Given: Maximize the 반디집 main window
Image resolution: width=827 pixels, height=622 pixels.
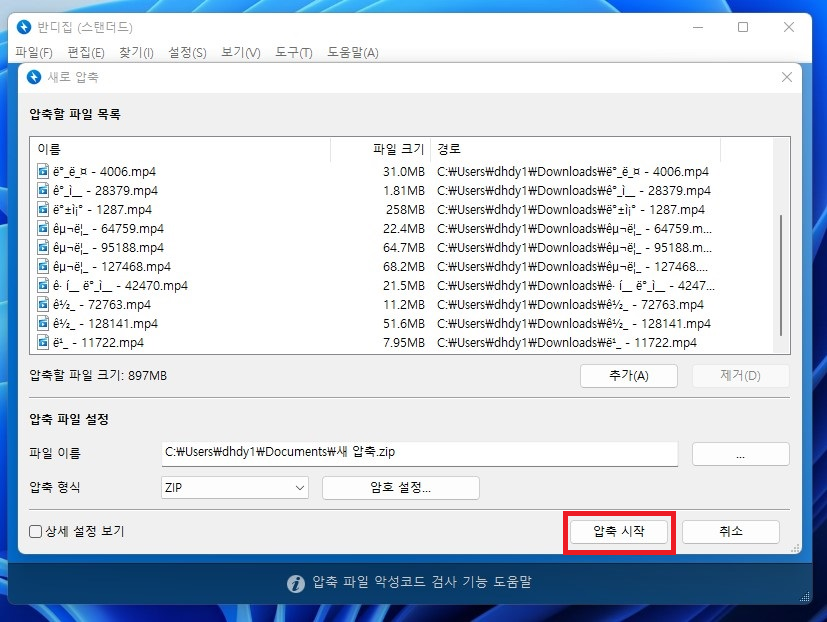Looking at the screenshot, I should click(743, 27).
